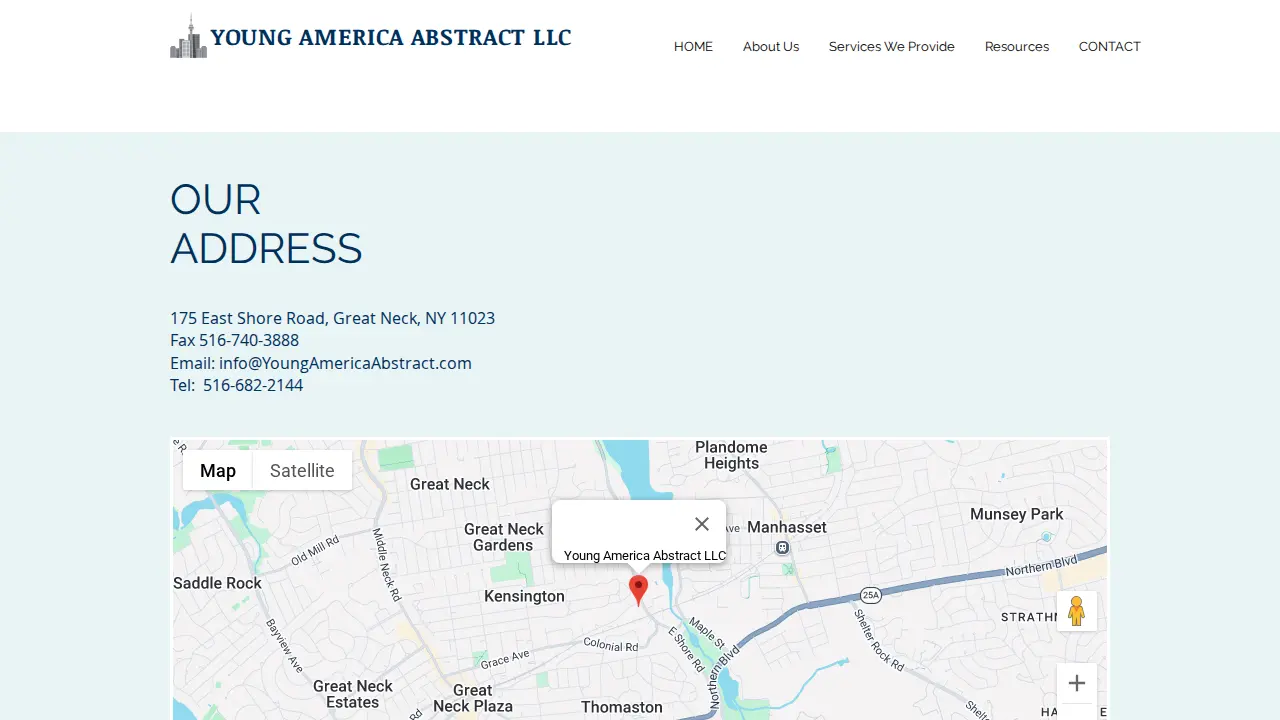The image size is (1280, 720).
Task: Click the Bayview Ave street label
Action: point(284,645)
